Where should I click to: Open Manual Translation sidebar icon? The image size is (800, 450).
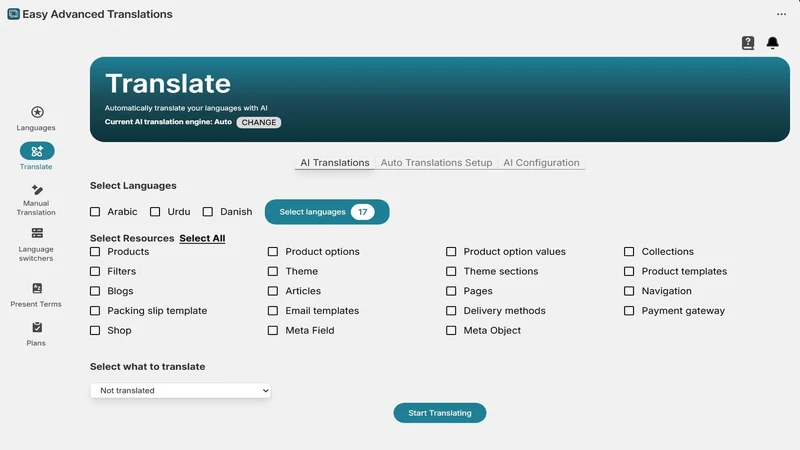(x=37, y=190)
